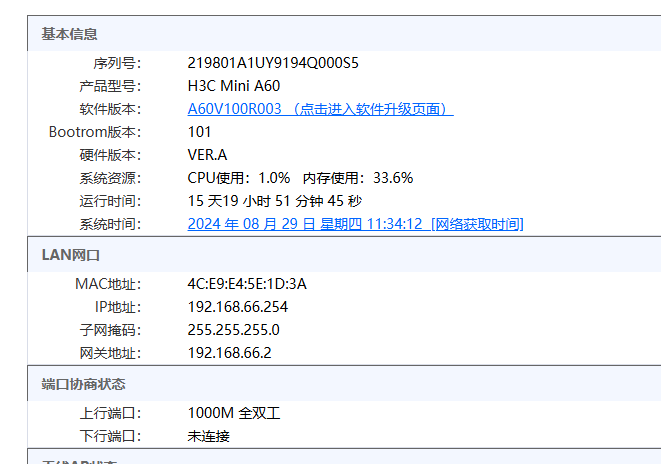The image size is (661, 464).
Task: Click the IP address 192.168.66.254
Action: click(x=238, y=307)
